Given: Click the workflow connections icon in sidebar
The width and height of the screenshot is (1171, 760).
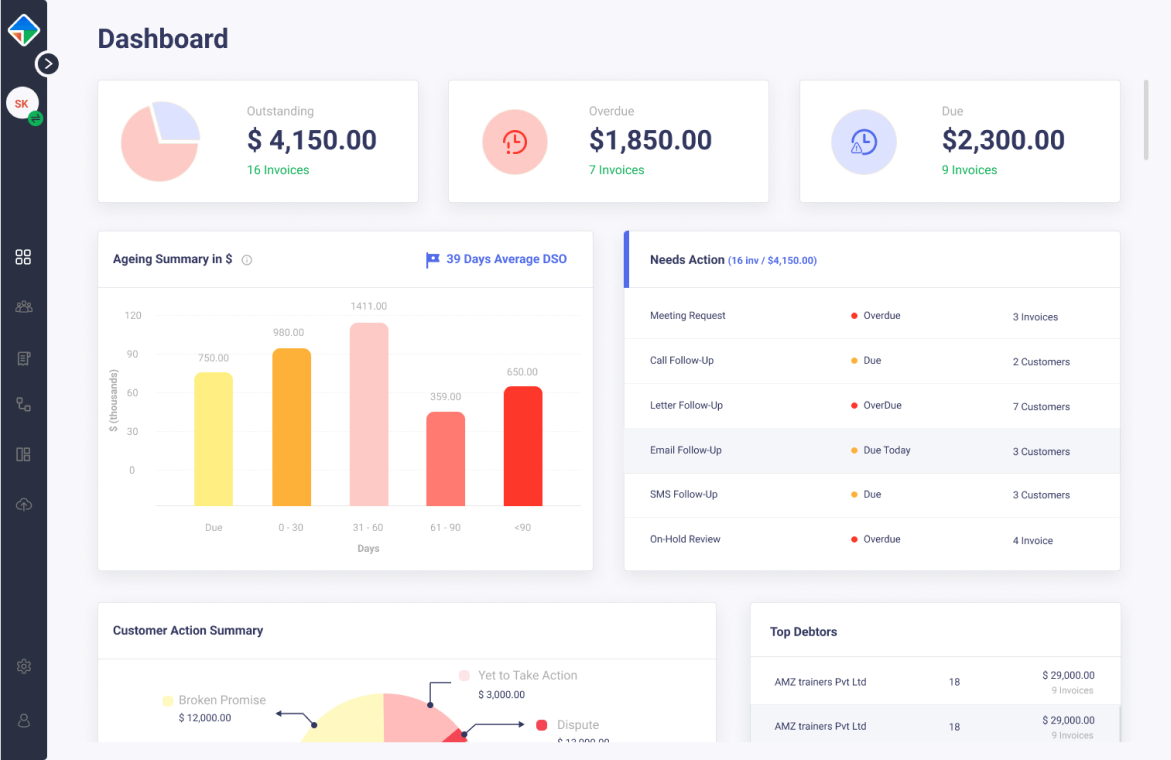Looking at the screenshot, I should 23,404.
